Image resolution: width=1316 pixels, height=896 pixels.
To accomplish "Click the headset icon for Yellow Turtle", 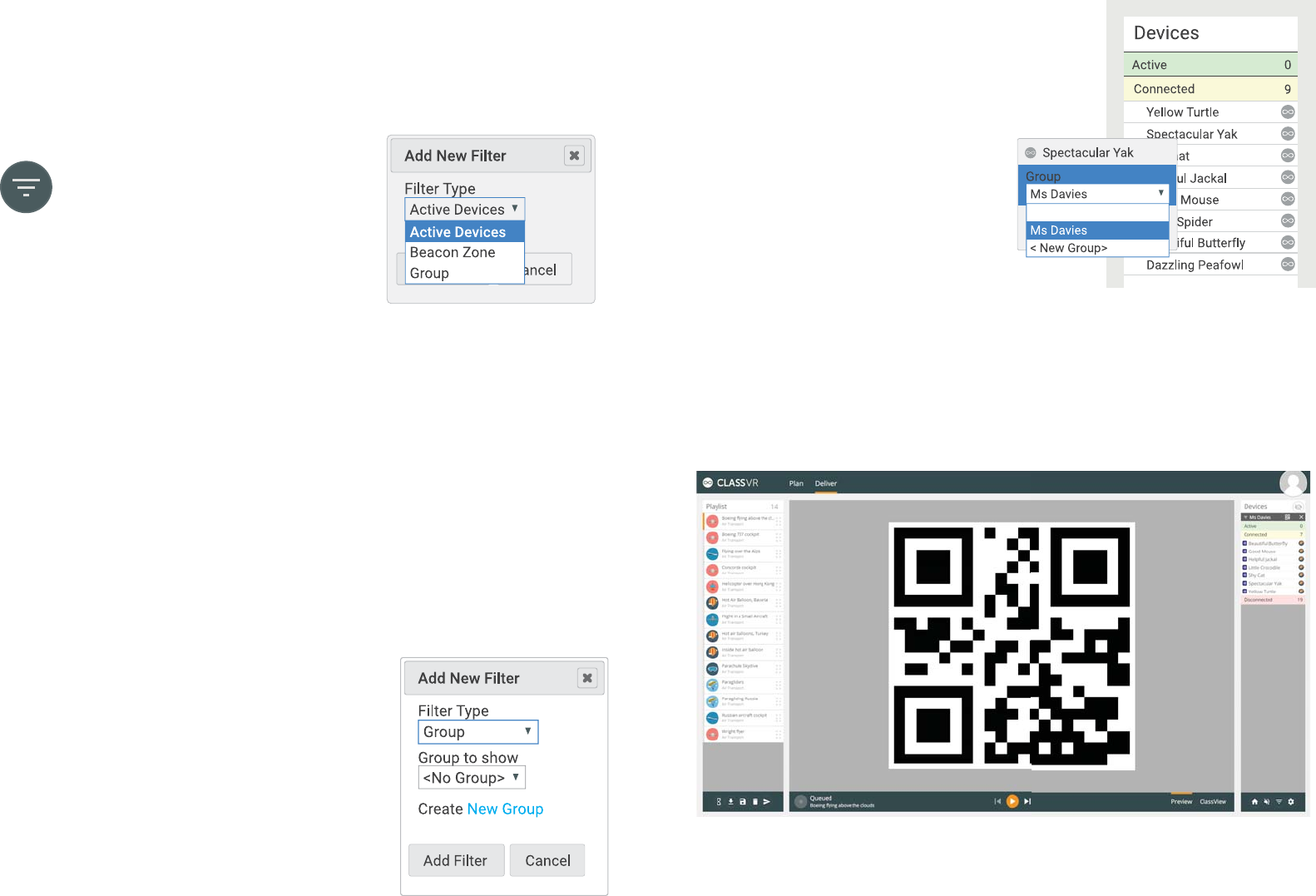I will coord(1288,112).
